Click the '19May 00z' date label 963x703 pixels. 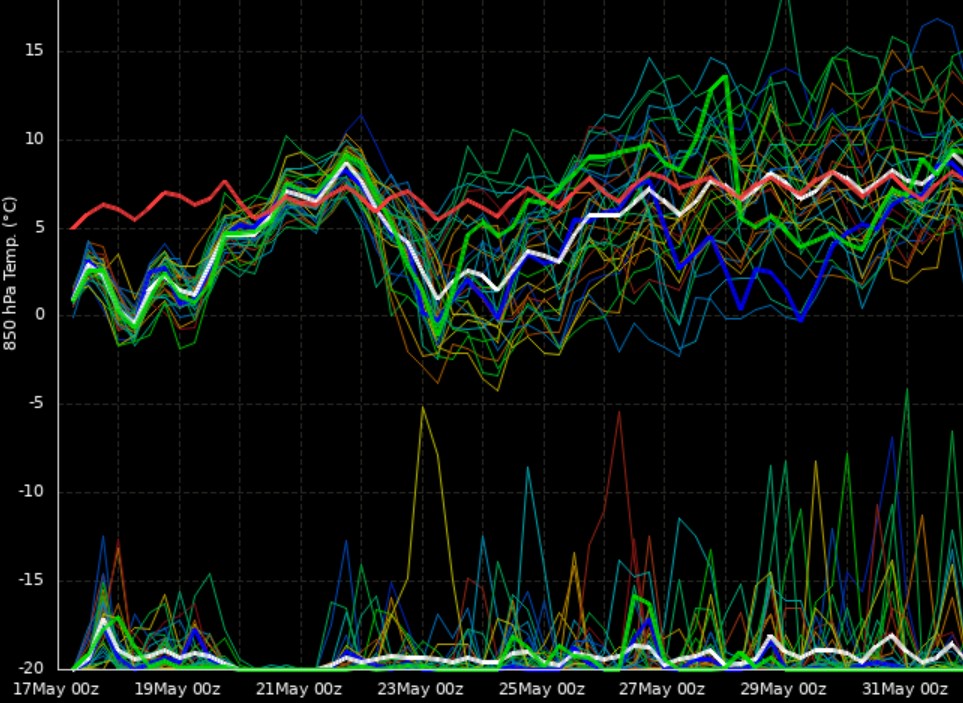[177, 689]
